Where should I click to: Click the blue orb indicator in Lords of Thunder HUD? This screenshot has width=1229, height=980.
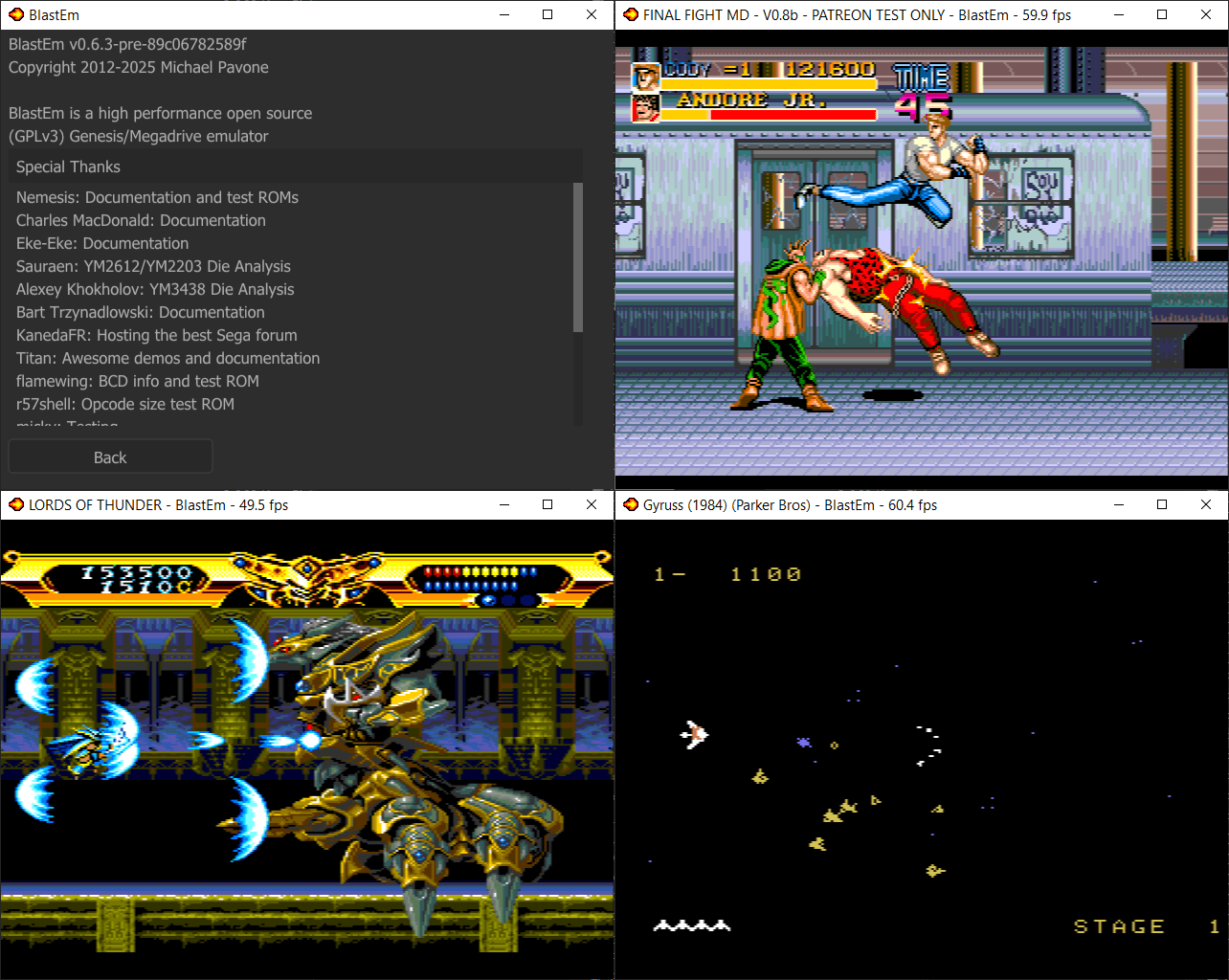(489, 600)
